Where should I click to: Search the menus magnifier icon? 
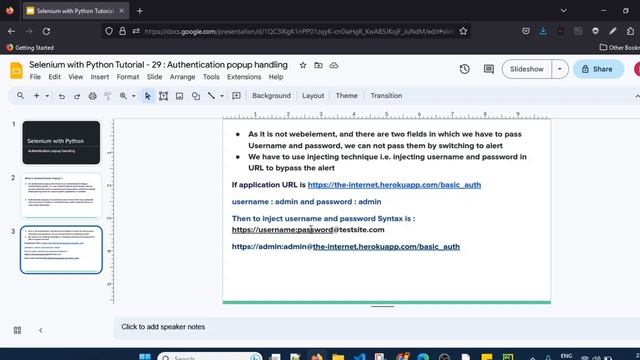click(20, 96)
